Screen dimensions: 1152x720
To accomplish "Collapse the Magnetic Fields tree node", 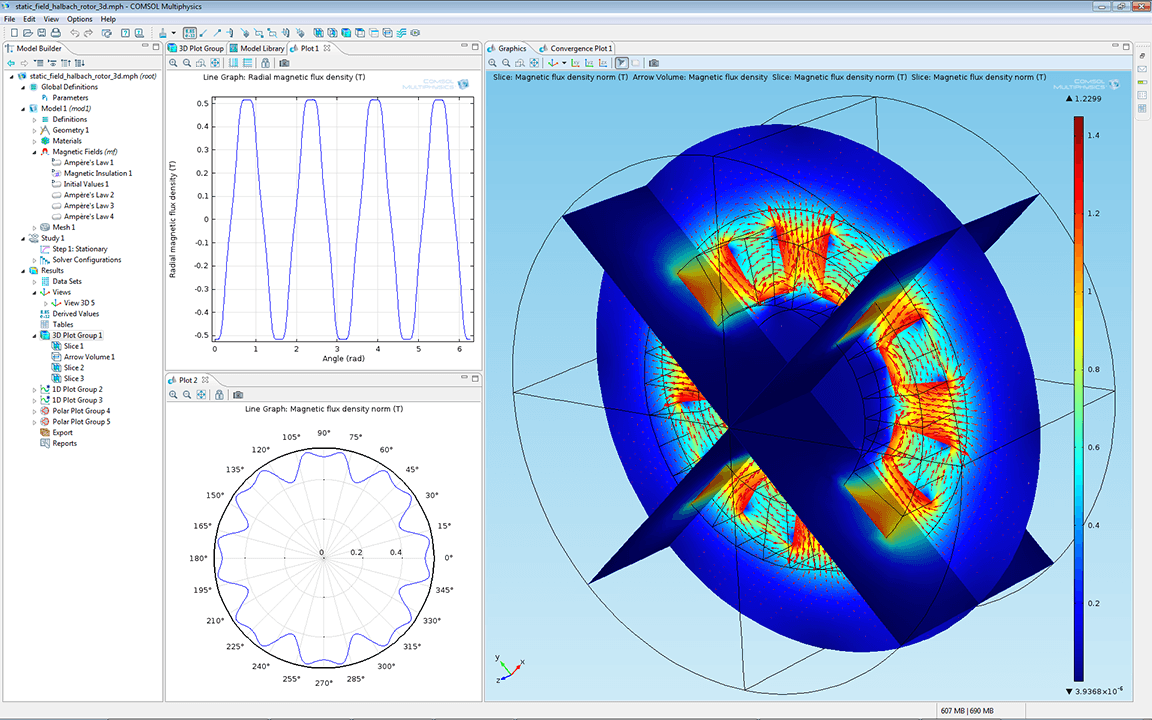I will 34,152.
